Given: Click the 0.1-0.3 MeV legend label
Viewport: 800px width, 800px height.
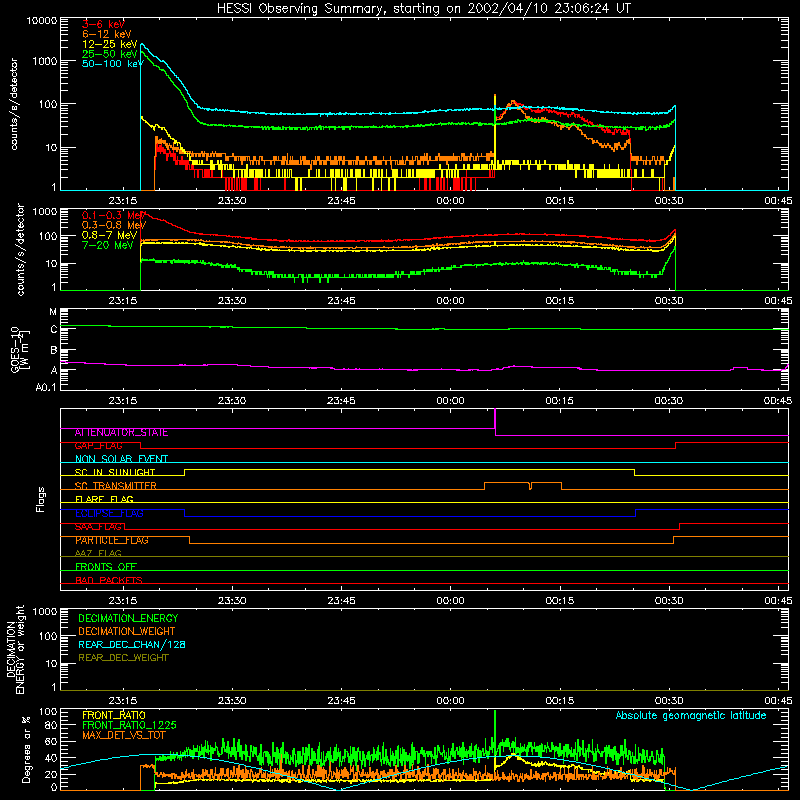Looking at the screenshot, I should (114, 215).
